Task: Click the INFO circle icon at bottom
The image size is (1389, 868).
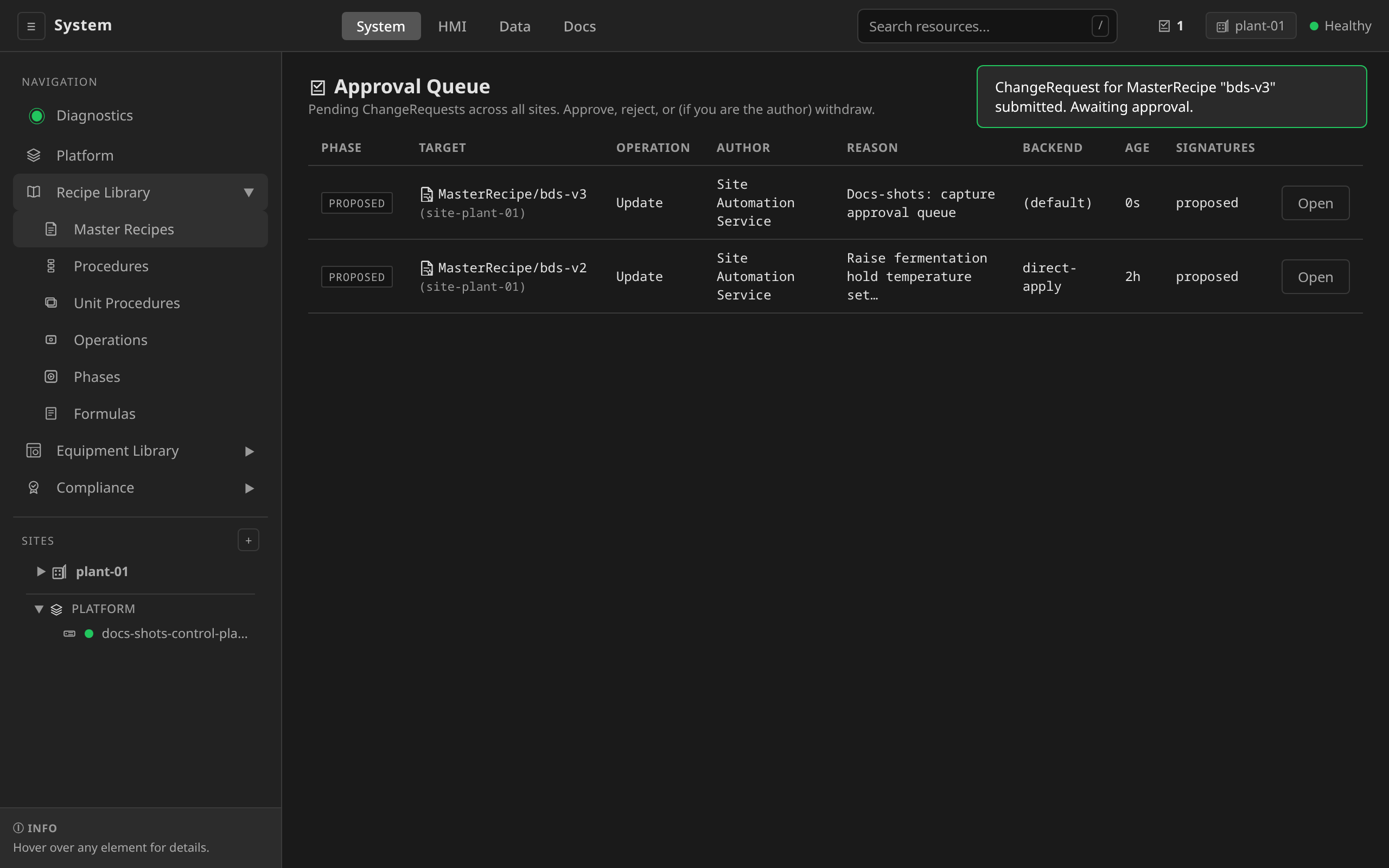Action: pyautogui.click(x=18, y=828)
